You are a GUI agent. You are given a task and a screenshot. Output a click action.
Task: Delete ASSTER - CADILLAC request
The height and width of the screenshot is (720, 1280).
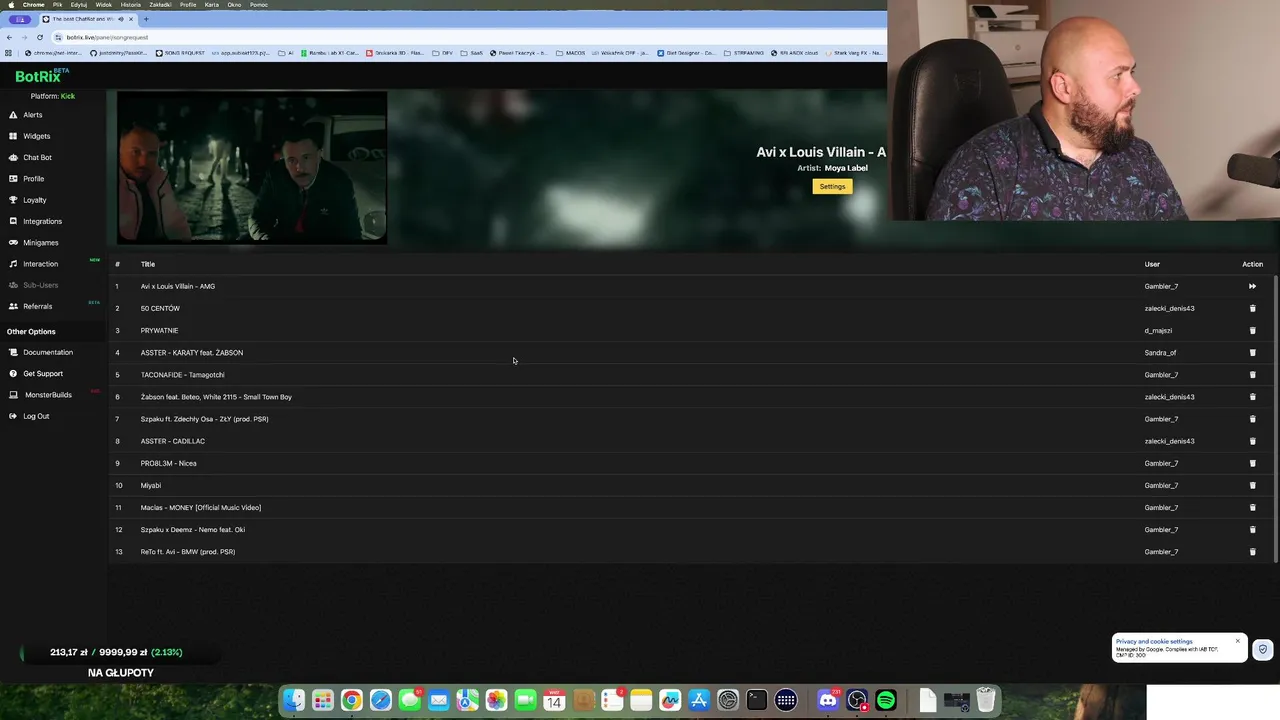[x=1252, y=441]
